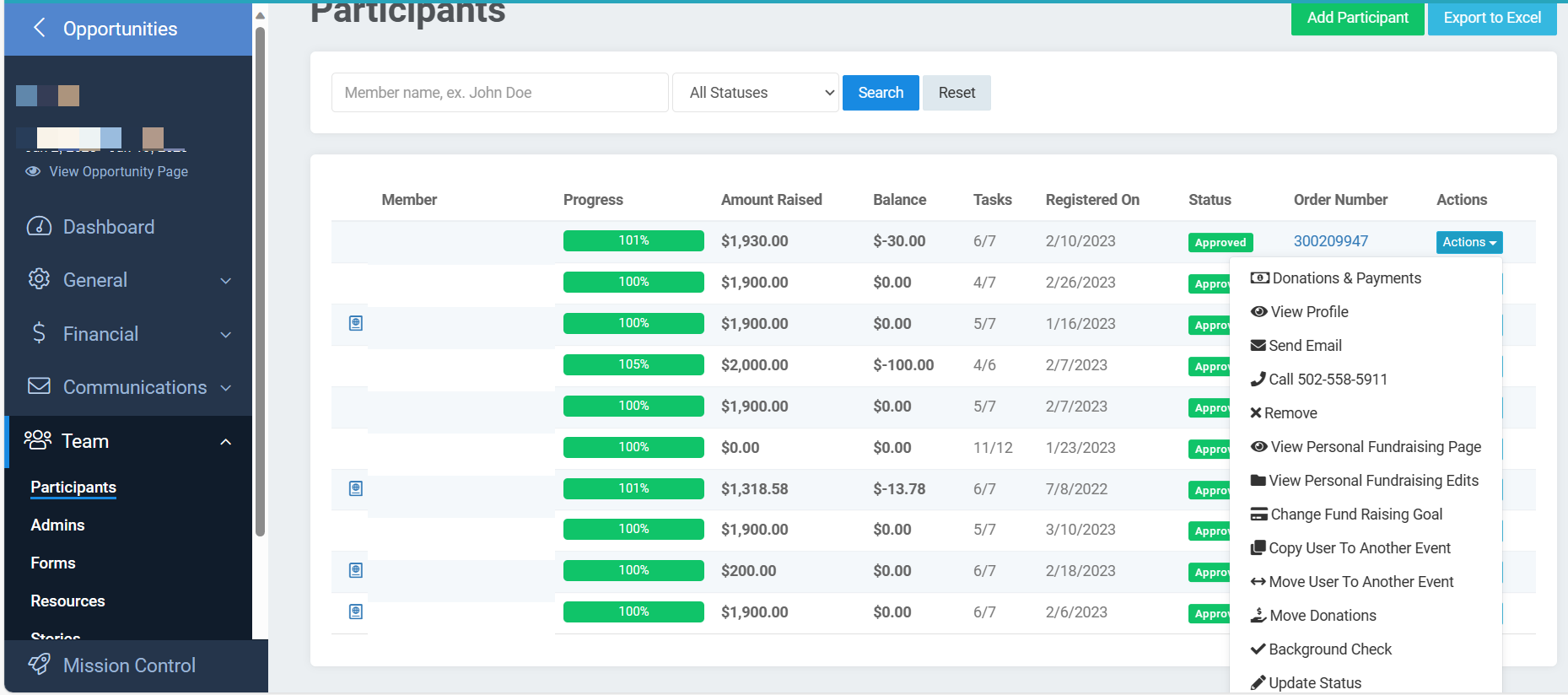The image size is (1568, 695).
Task: Click the General gear icon
Action: [x=39, y=279]
